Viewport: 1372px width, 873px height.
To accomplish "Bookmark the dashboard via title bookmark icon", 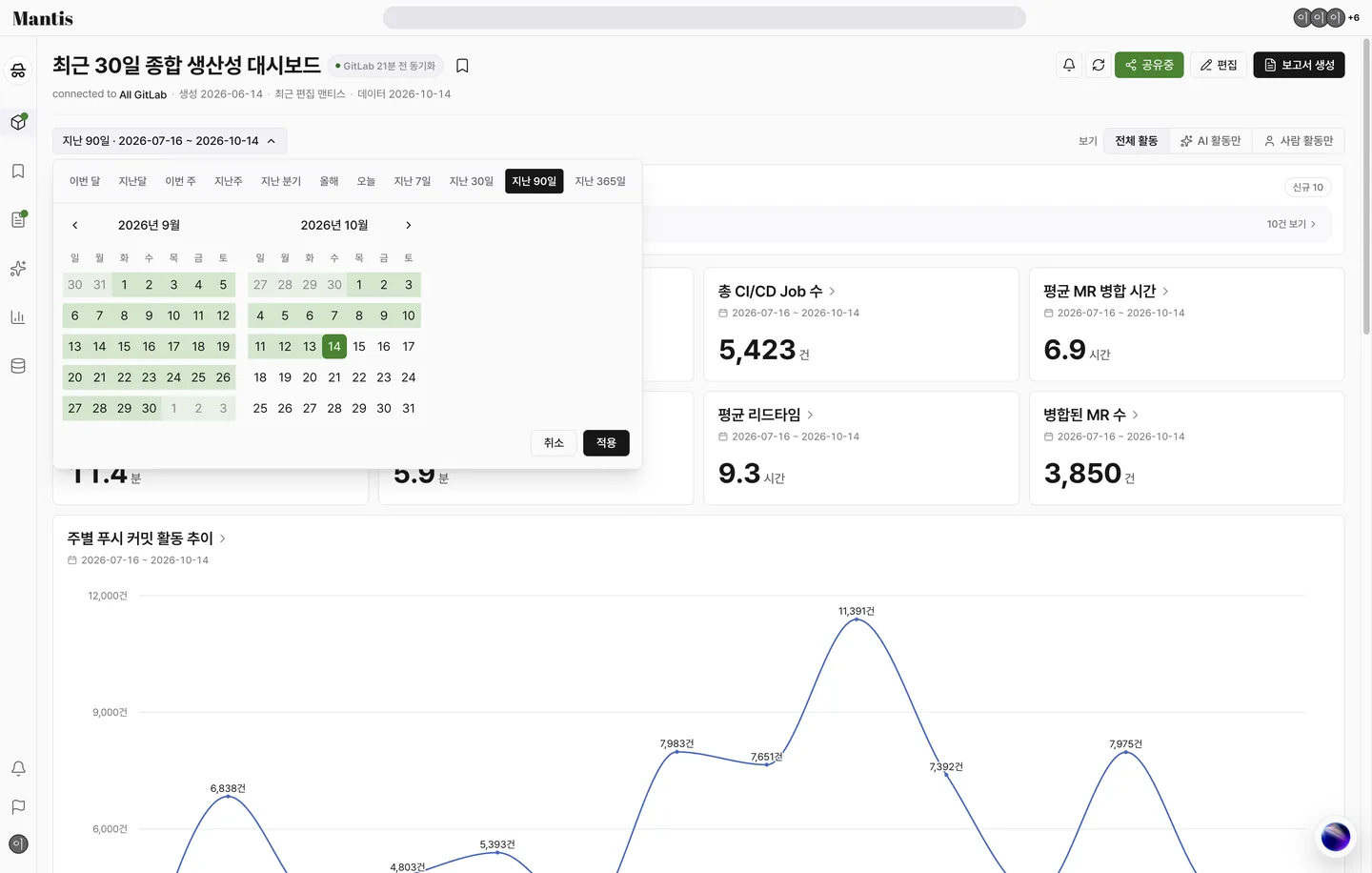I will tap(462, 66).
